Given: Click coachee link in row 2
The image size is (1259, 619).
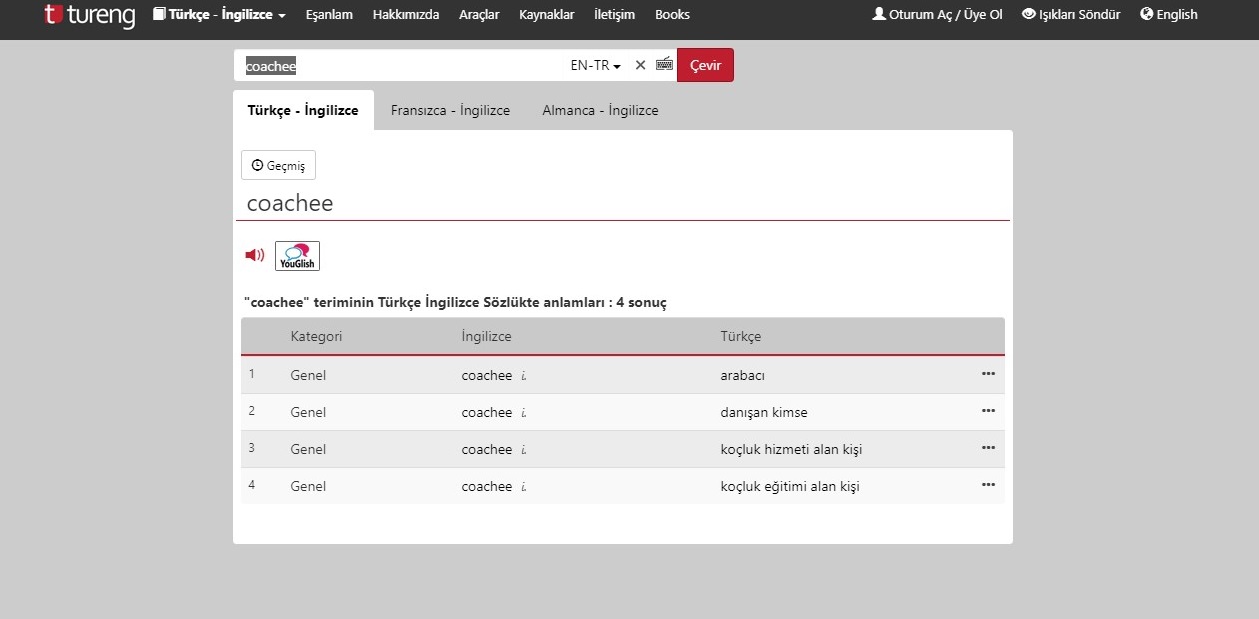Looking at the screenshot, I should pos(486,412).
